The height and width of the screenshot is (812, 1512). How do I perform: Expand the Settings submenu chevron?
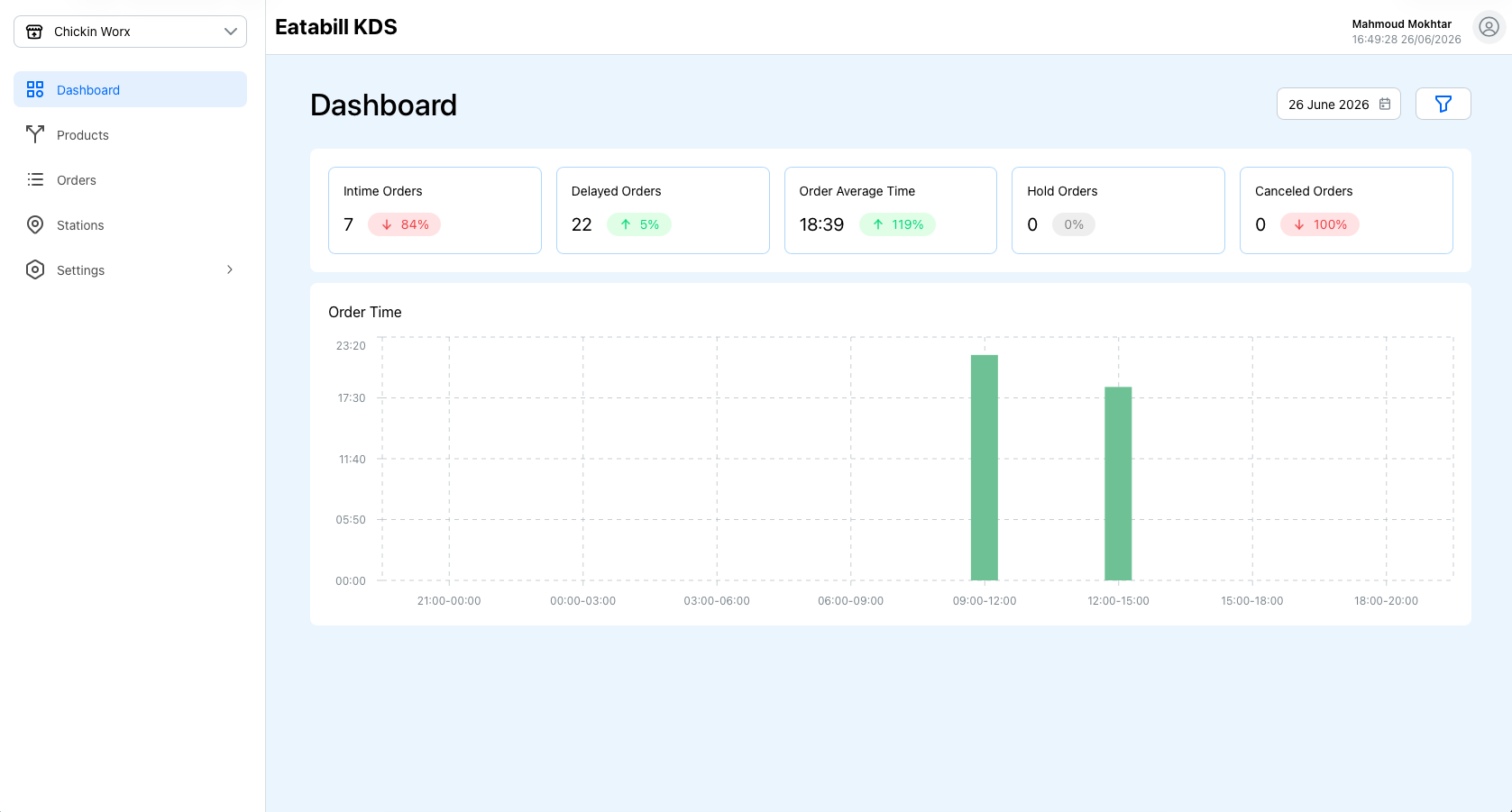tap(230, 269)
